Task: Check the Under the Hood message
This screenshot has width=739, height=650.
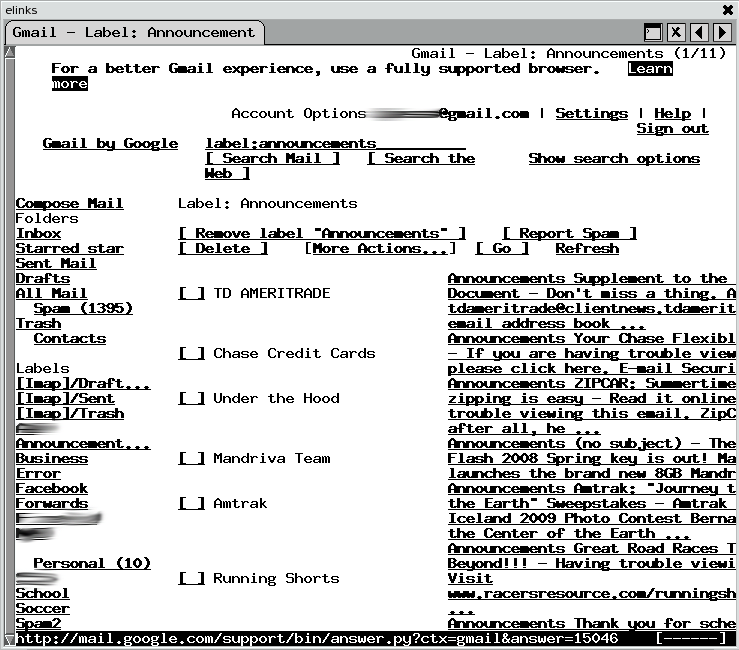Action: click(x=191, y=398)
